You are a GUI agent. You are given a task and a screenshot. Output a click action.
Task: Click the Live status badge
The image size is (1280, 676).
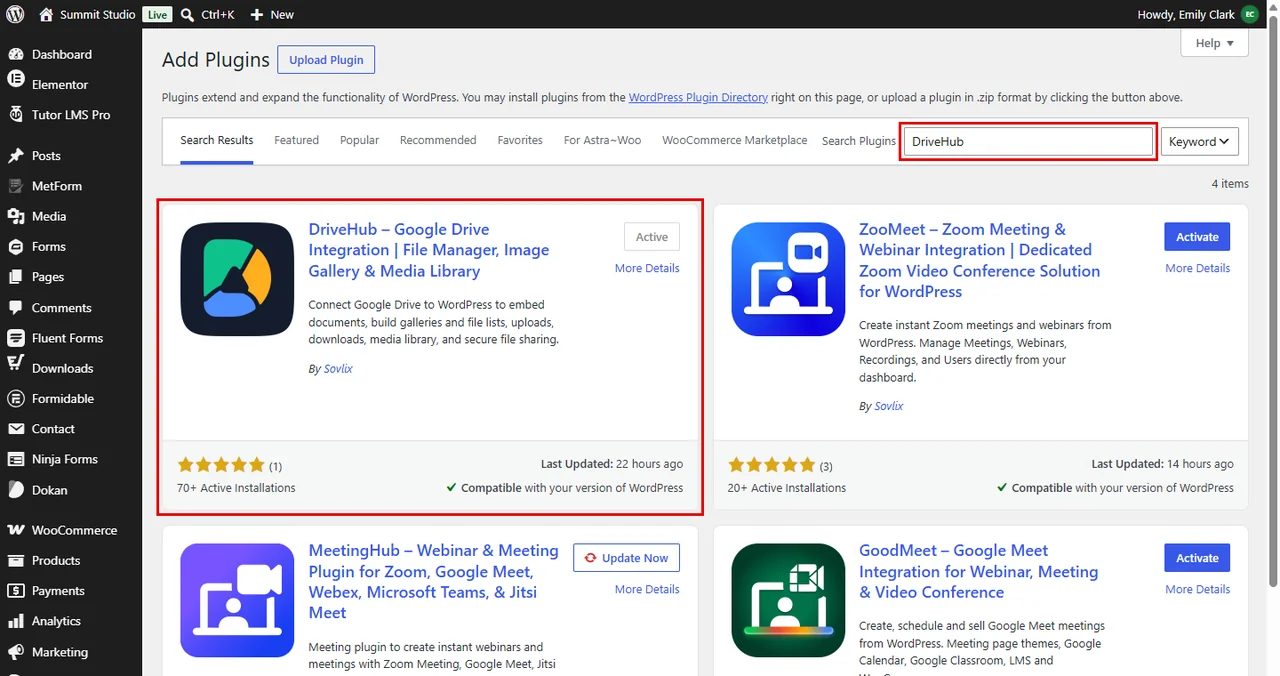point(157,14)
